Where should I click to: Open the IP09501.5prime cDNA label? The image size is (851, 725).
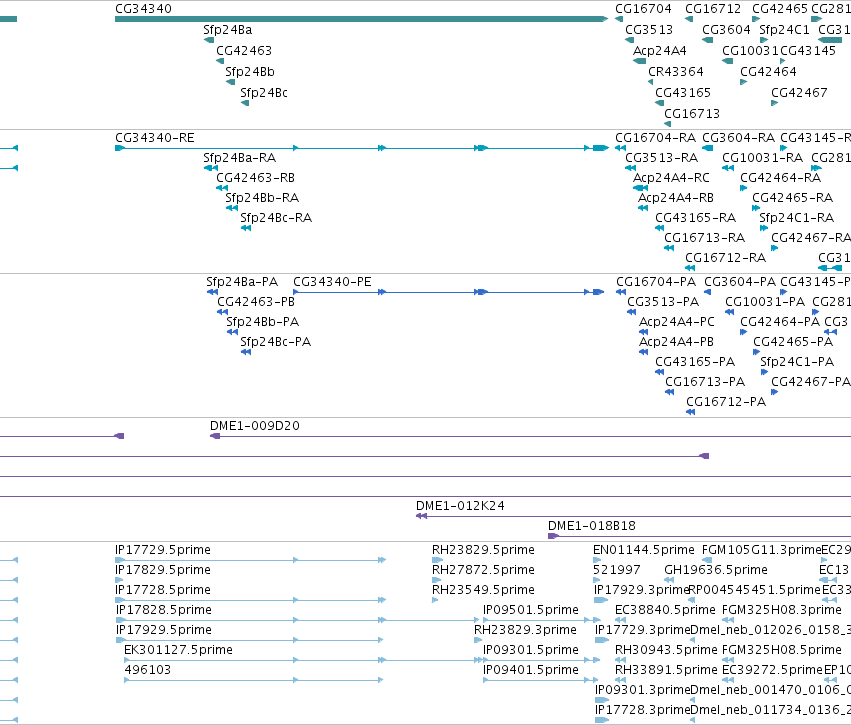tap(531, 610)
